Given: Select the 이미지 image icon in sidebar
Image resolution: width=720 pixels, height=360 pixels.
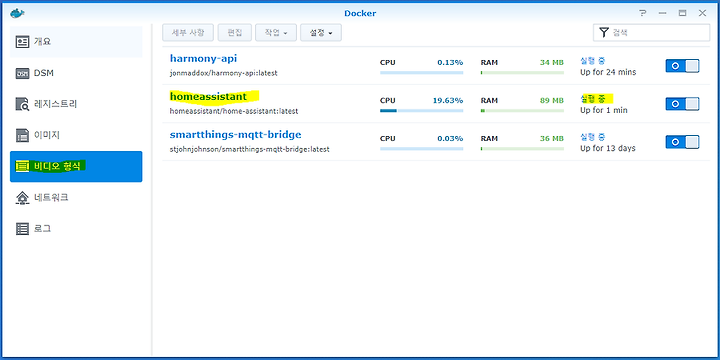Looking at the screenshot, I should click(22, 135).
